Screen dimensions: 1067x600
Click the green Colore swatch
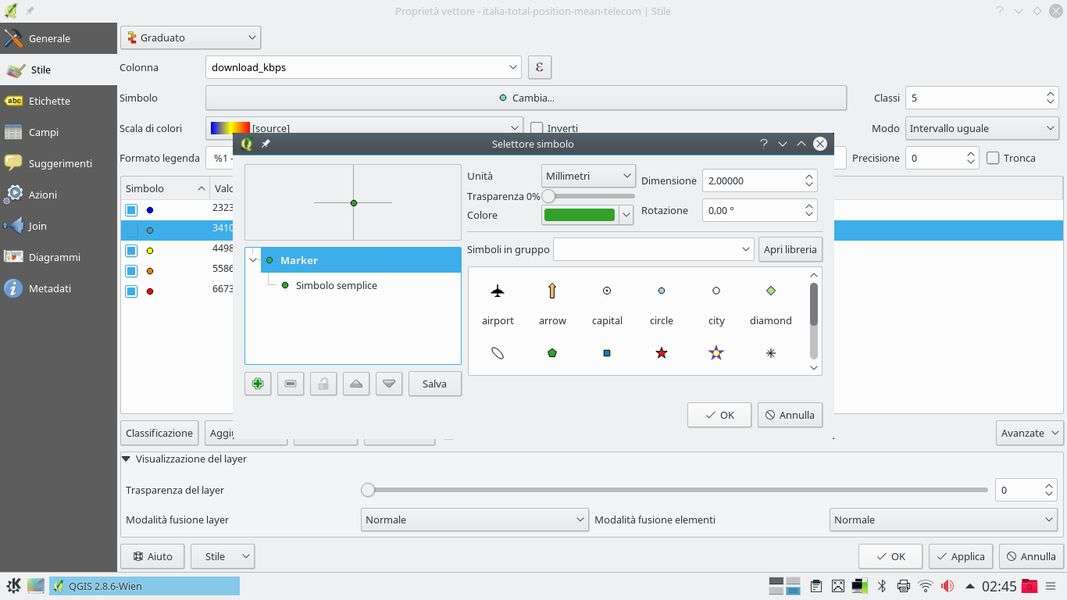579,215
